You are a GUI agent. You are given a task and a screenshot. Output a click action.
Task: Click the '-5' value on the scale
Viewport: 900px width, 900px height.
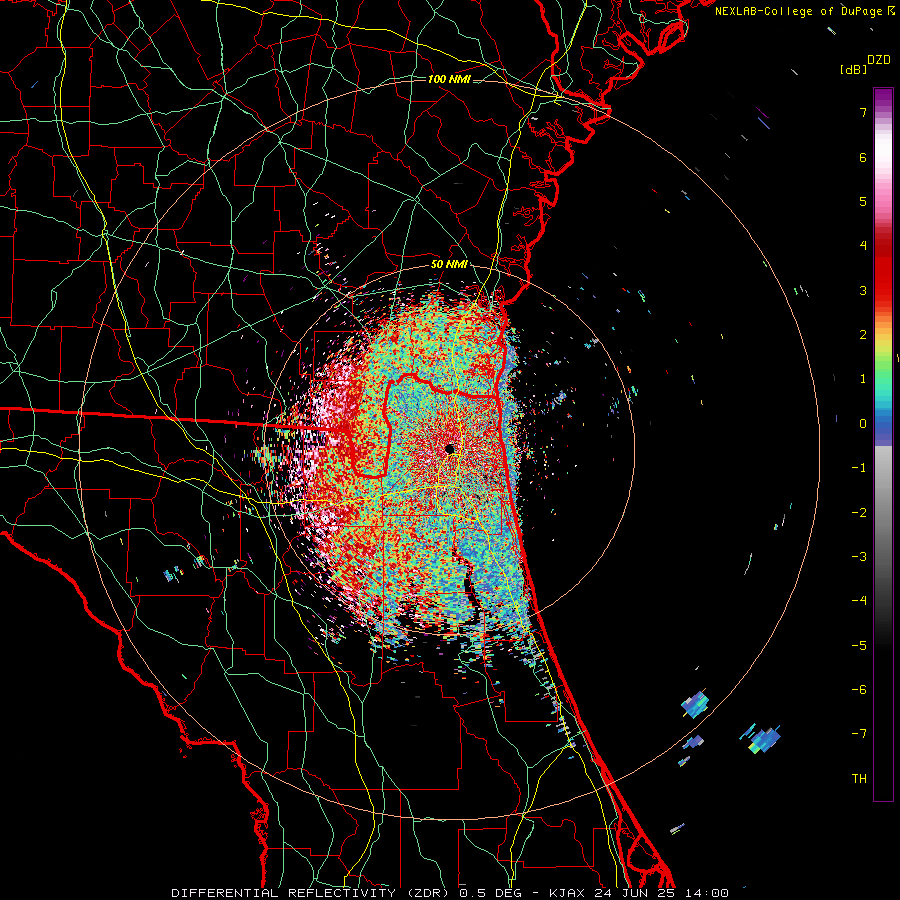(859, 645)
